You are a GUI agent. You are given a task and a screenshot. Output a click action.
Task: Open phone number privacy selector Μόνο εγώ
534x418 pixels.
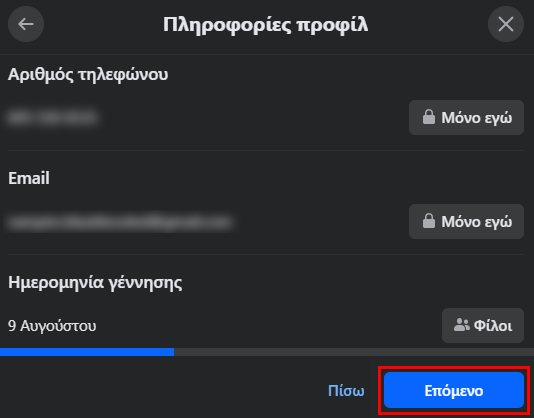point(466,118)
